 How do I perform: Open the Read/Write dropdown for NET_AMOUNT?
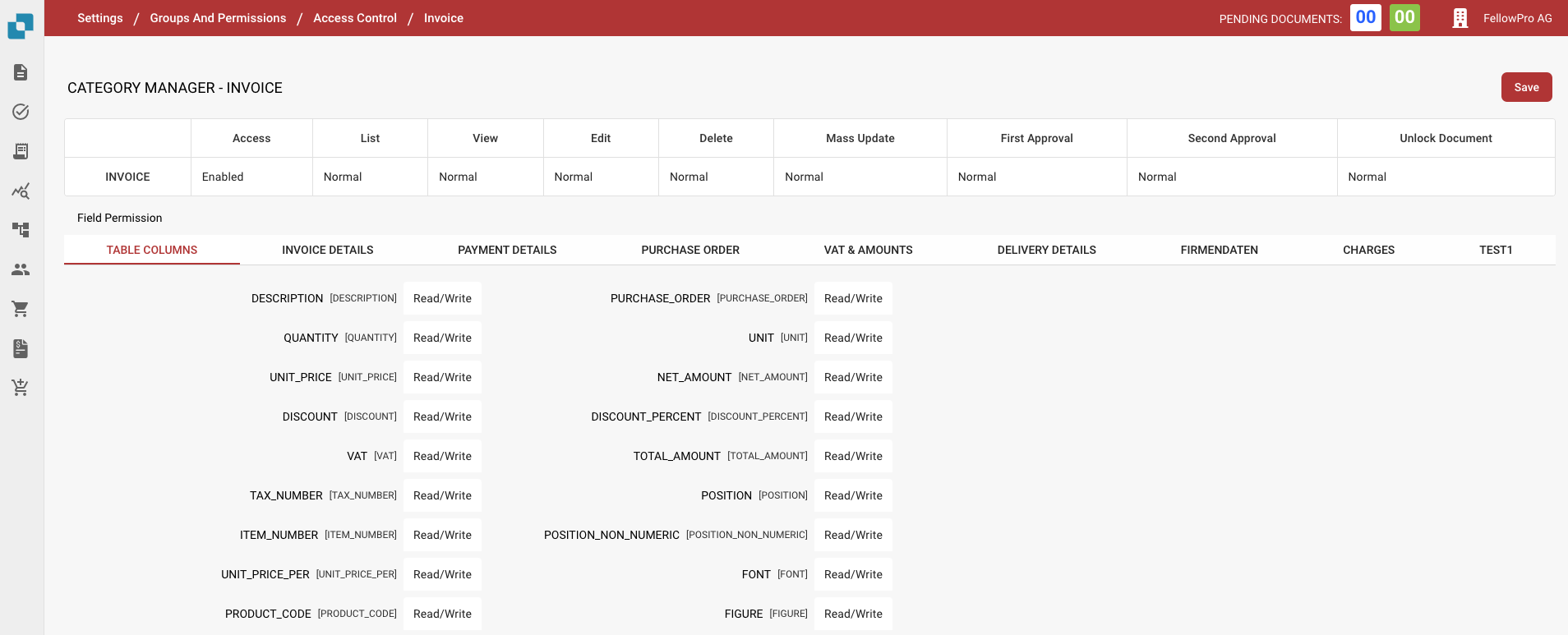[x=853, y=377]
